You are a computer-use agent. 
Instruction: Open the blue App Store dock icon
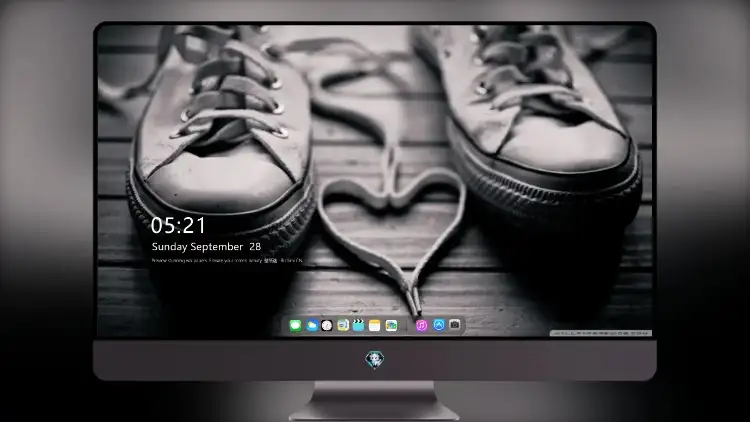pyautogui.click(x=439, y=325)
